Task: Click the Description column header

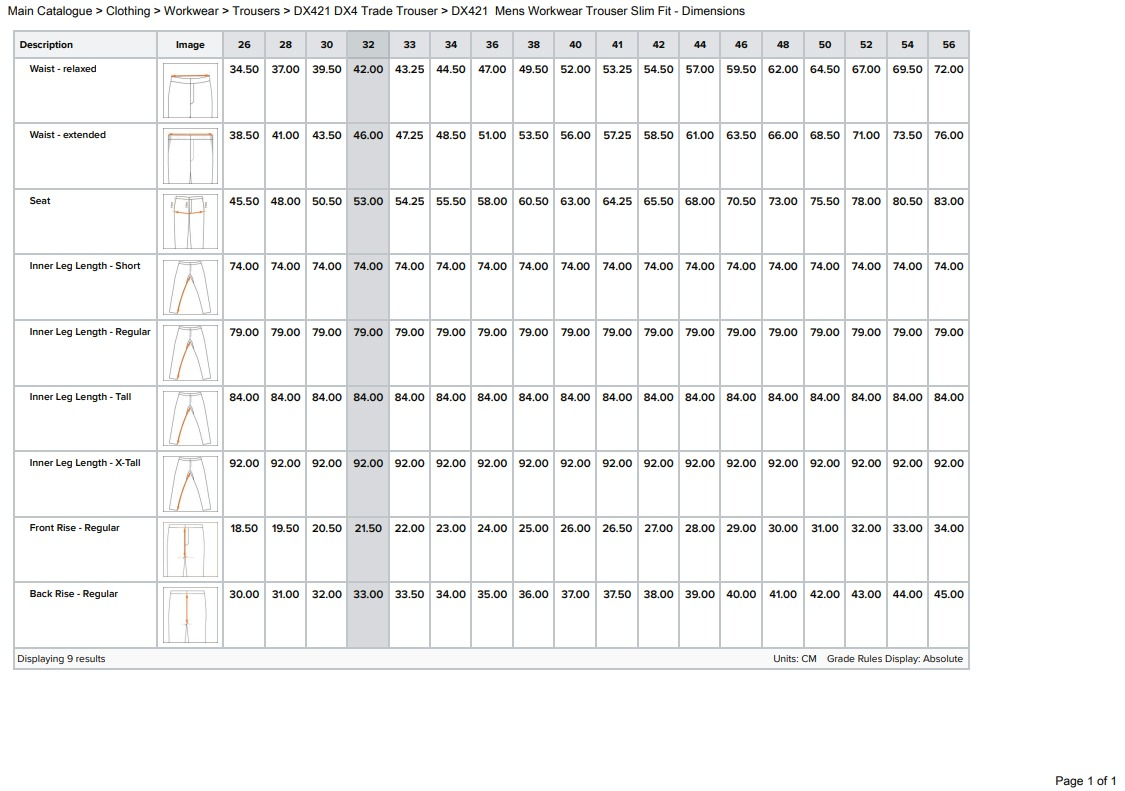Action: (x=46, y=45)
